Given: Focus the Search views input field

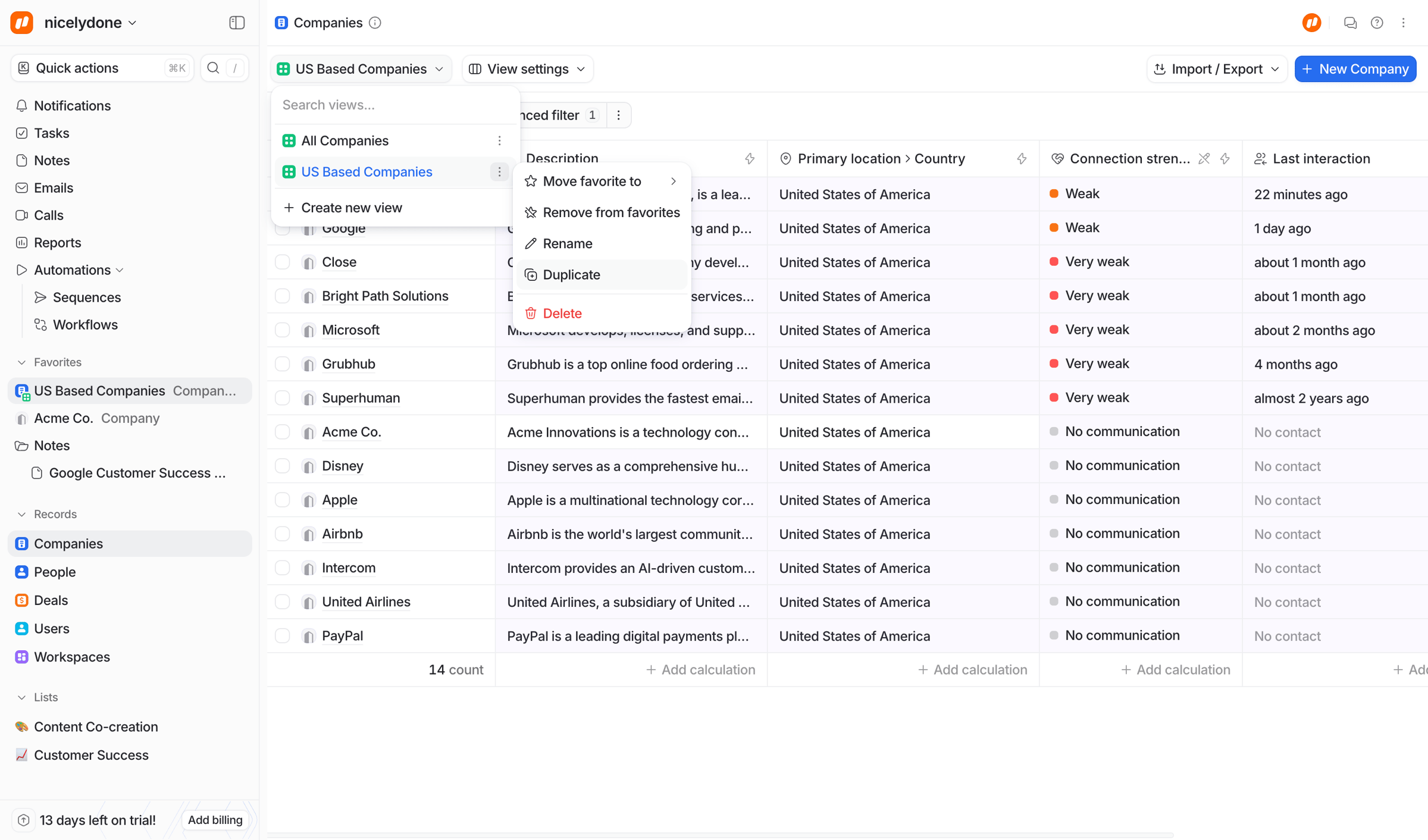Looking at the screenshot, I should point(395,105).
